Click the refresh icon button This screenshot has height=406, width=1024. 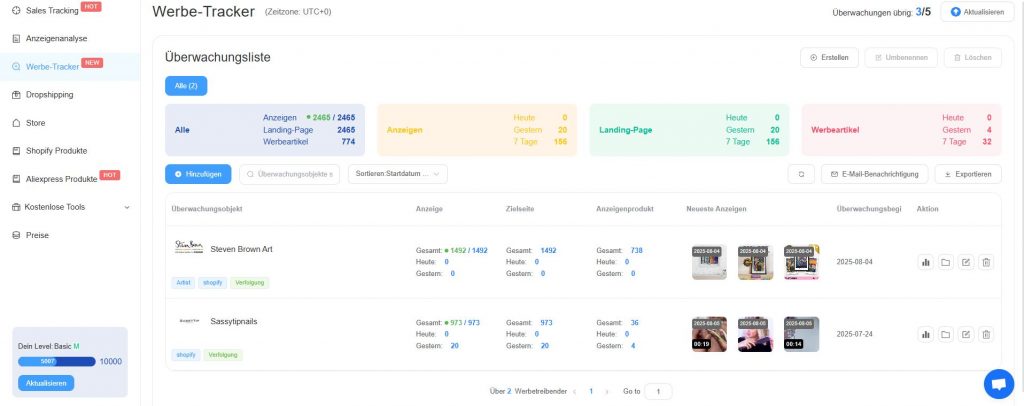[x=801, y=174]
